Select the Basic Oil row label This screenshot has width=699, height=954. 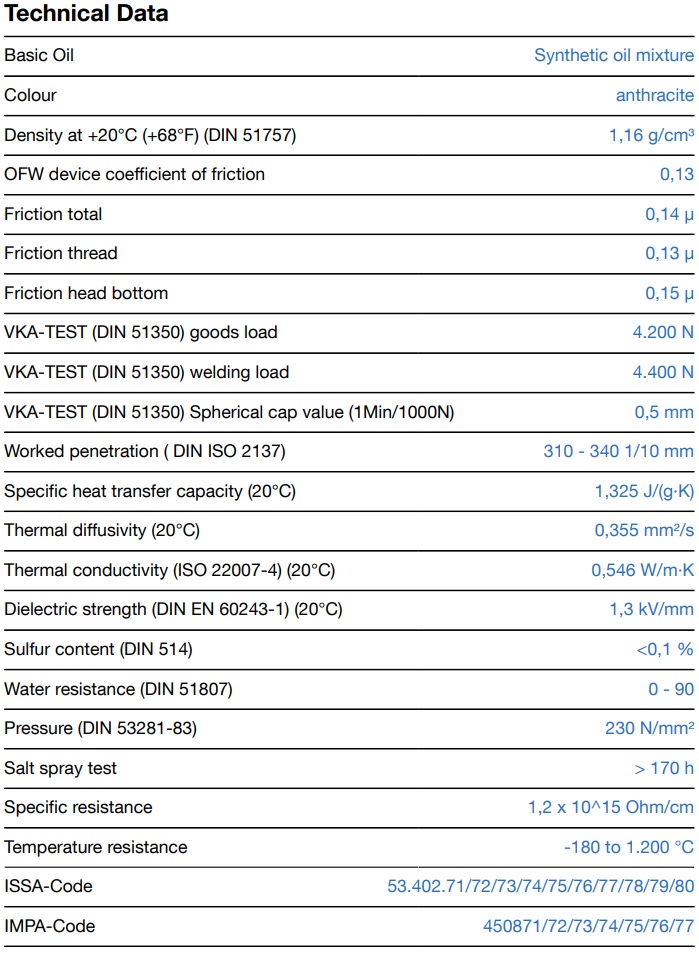tap(39, 56)
